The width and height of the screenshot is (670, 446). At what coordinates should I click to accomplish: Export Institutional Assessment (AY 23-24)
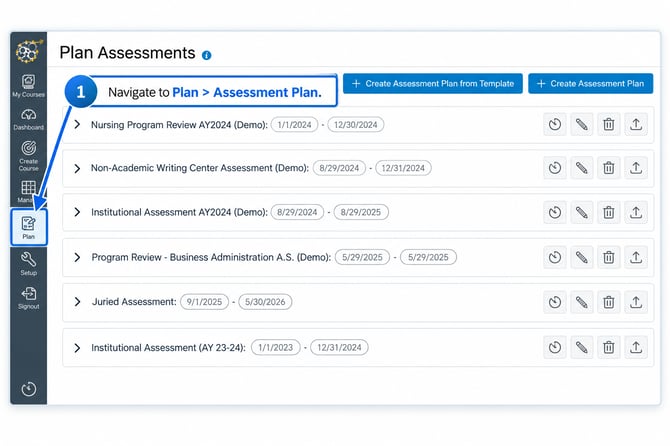(x=636, y=347)
